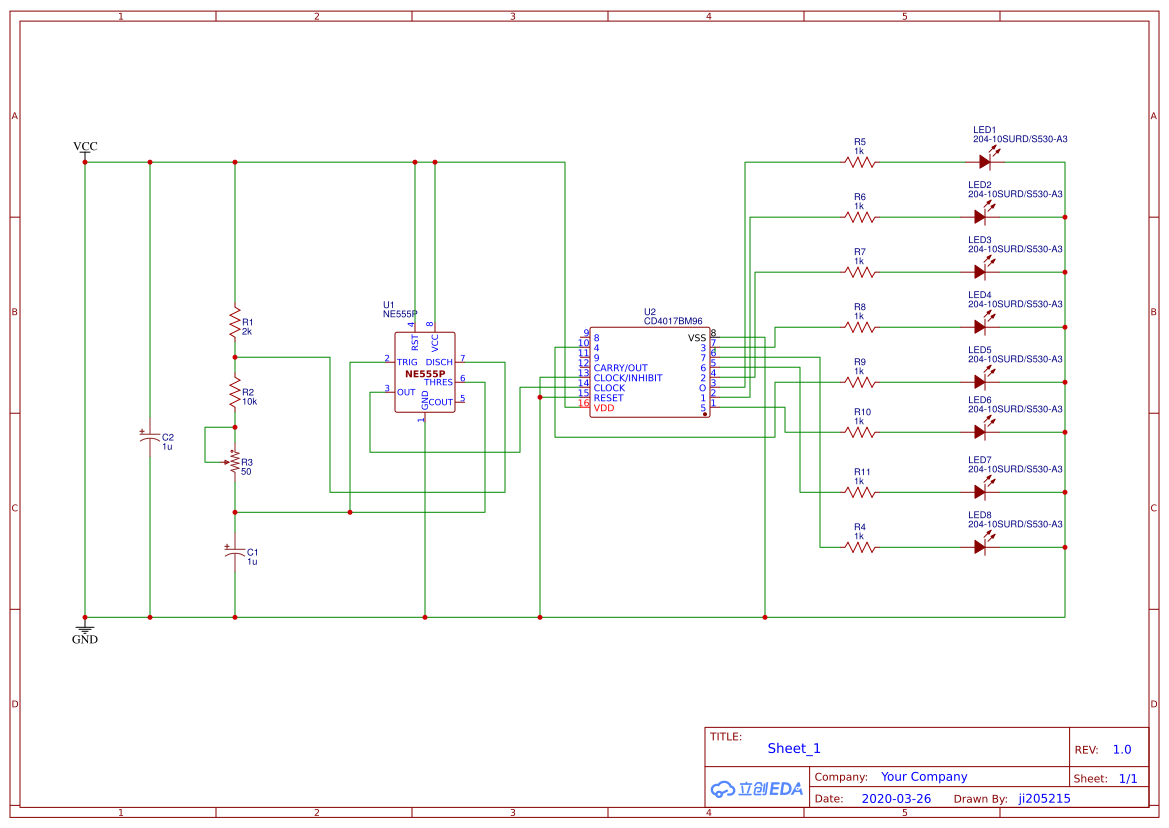Click the LED8 designator label
This screenshot has height=828, width=1169.
point(980,515)
